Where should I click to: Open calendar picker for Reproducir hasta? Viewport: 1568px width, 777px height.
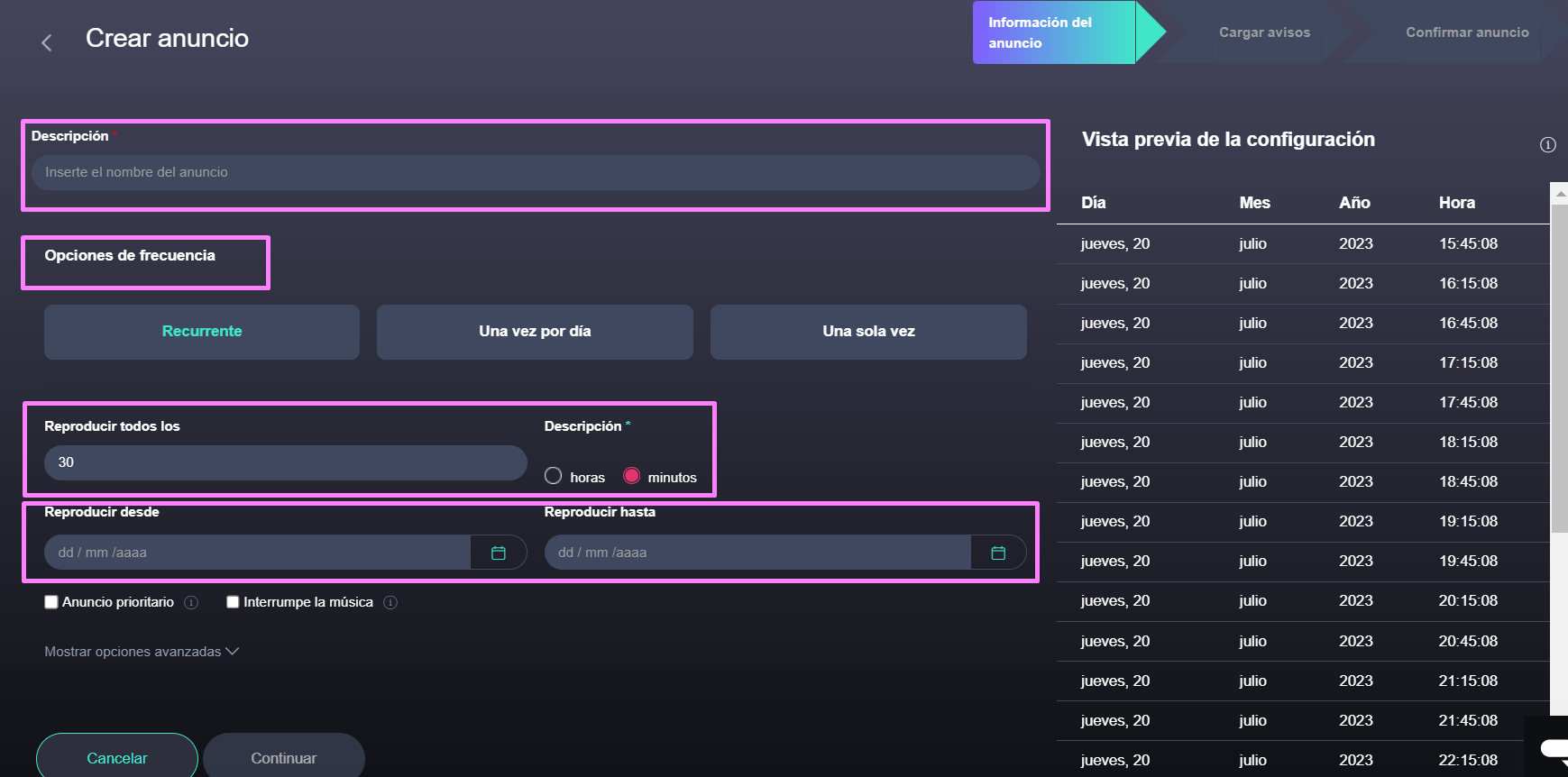click(x=998, y=553)
